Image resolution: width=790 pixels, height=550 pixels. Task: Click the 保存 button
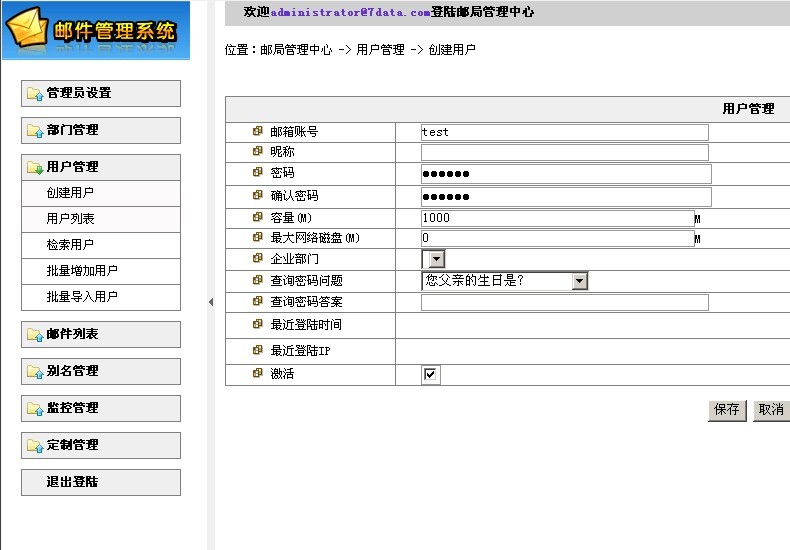coord(727,411)
